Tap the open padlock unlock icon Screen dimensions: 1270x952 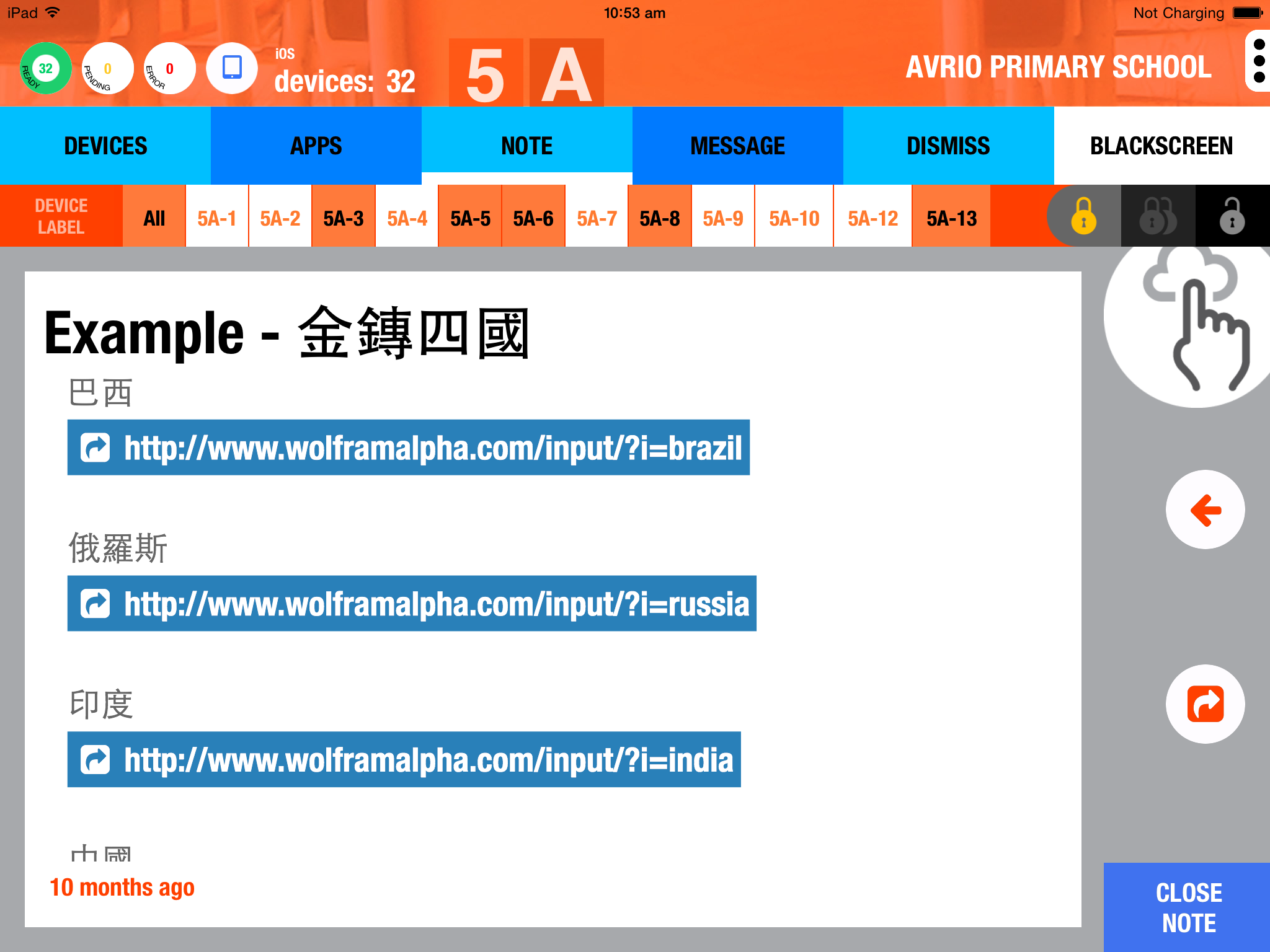[1232, 216]
